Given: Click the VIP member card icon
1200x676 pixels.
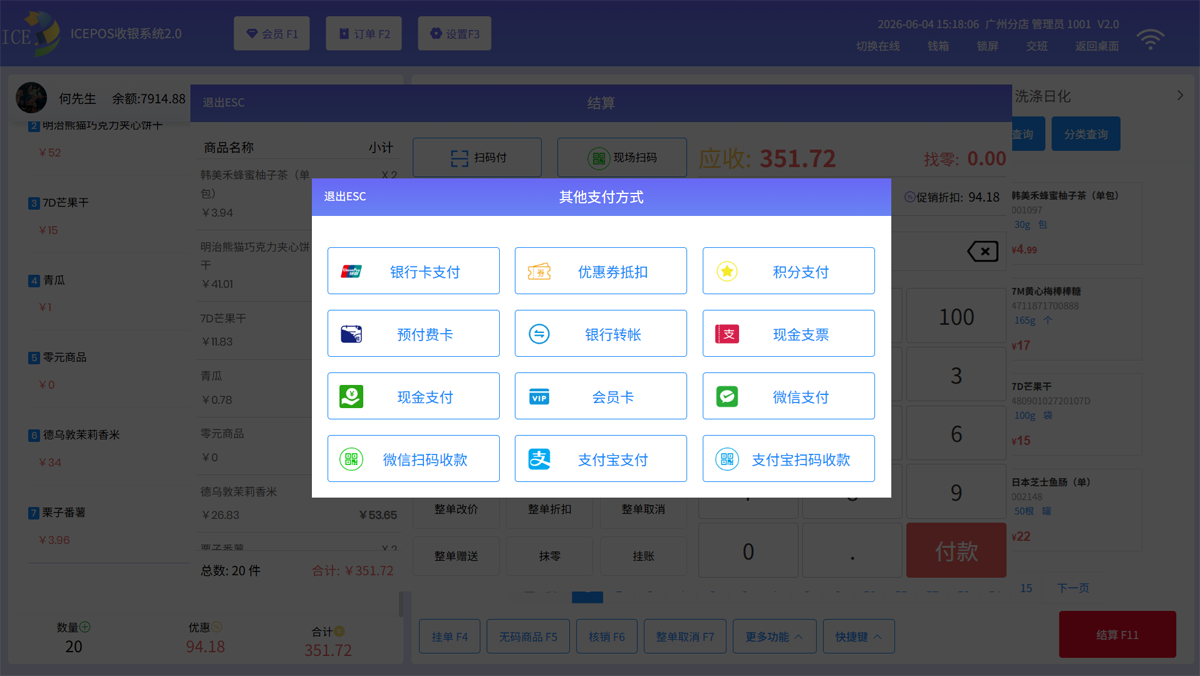Looking at the screenshot, I should coord(539,397).
